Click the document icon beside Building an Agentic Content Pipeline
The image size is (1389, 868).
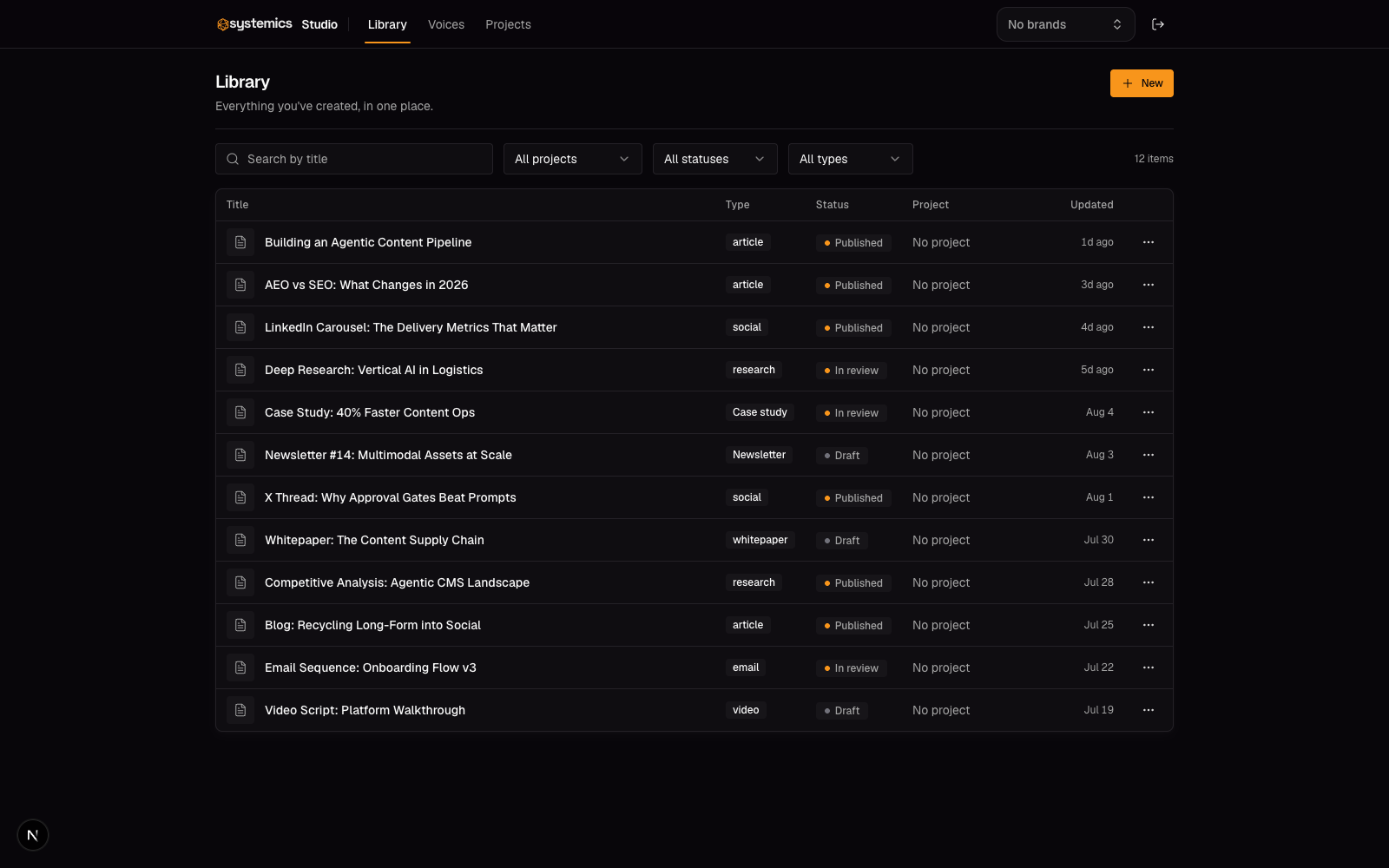point(240,242)
